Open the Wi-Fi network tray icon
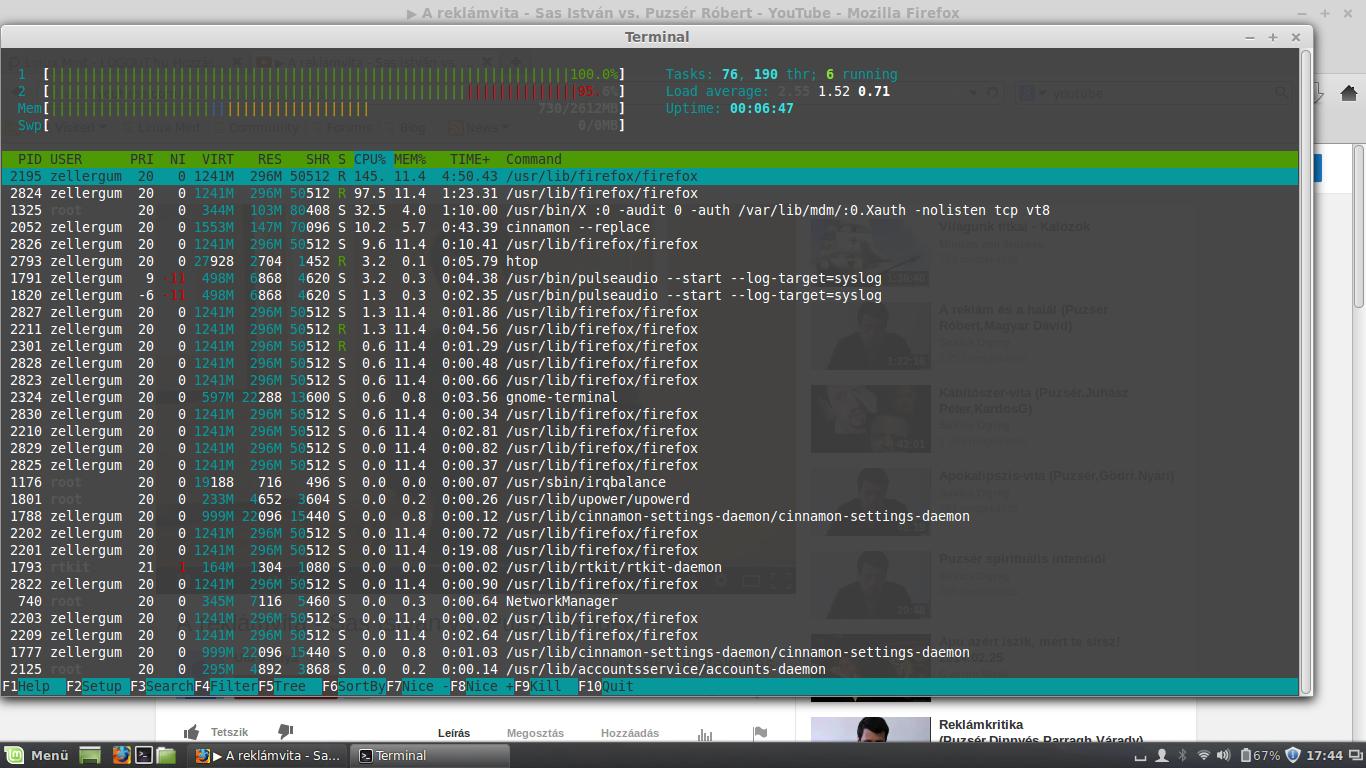The height and width of the screenshot is (768, 1366). [x=1203, y=755]
